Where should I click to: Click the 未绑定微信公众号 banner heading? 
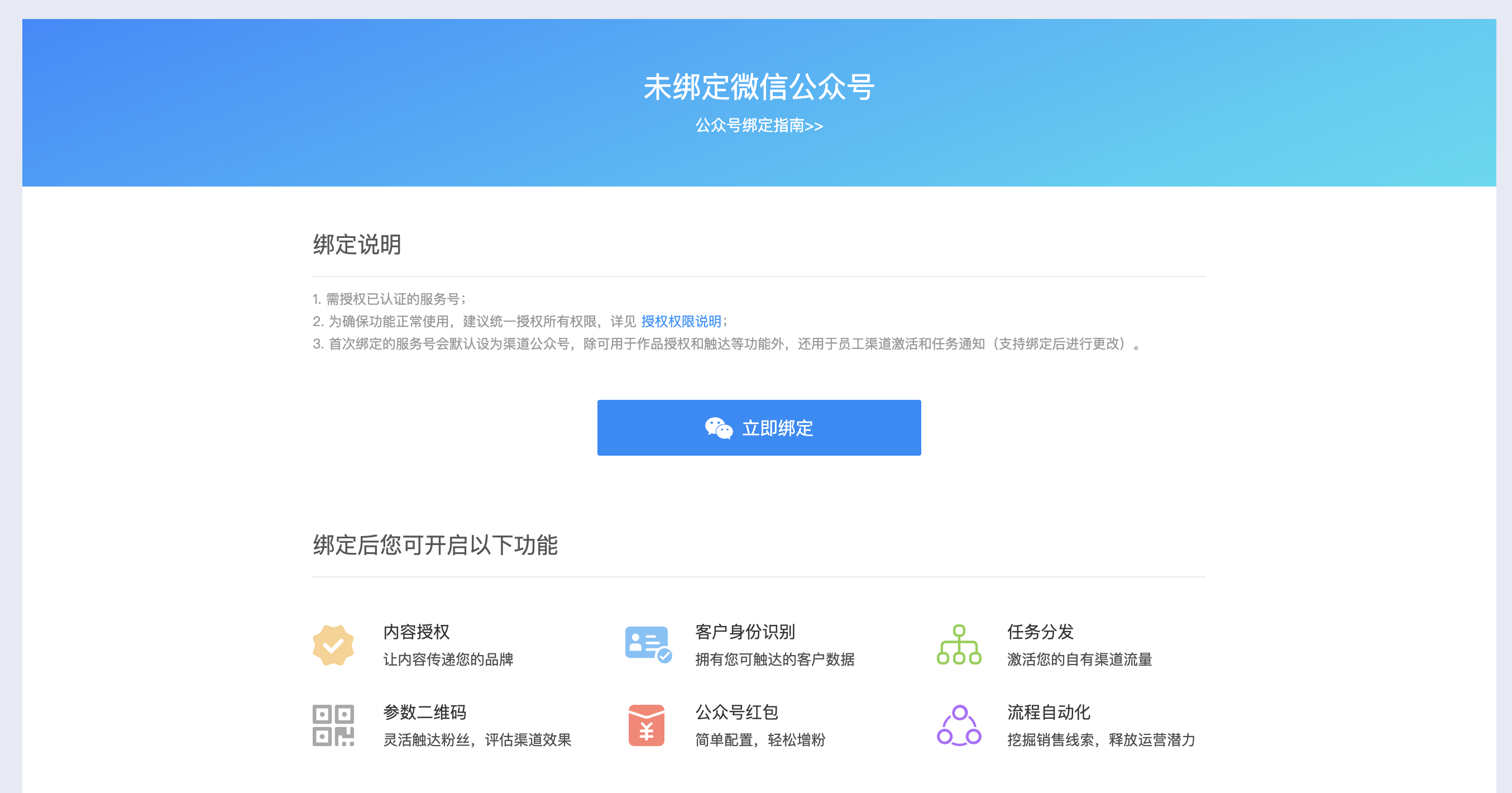pyautogui.click(x=759, y=87)
